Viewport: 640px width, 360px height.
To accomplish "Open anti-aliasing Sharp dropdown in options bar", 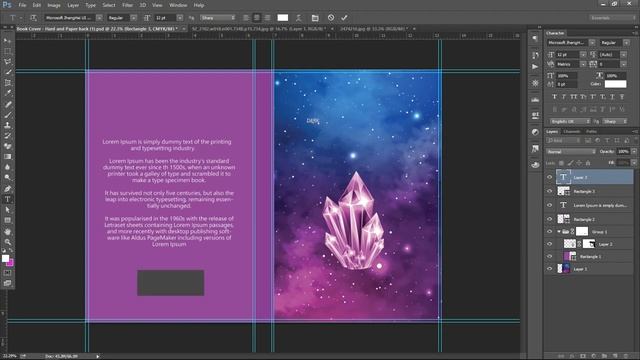I will (x=218, y=18).
